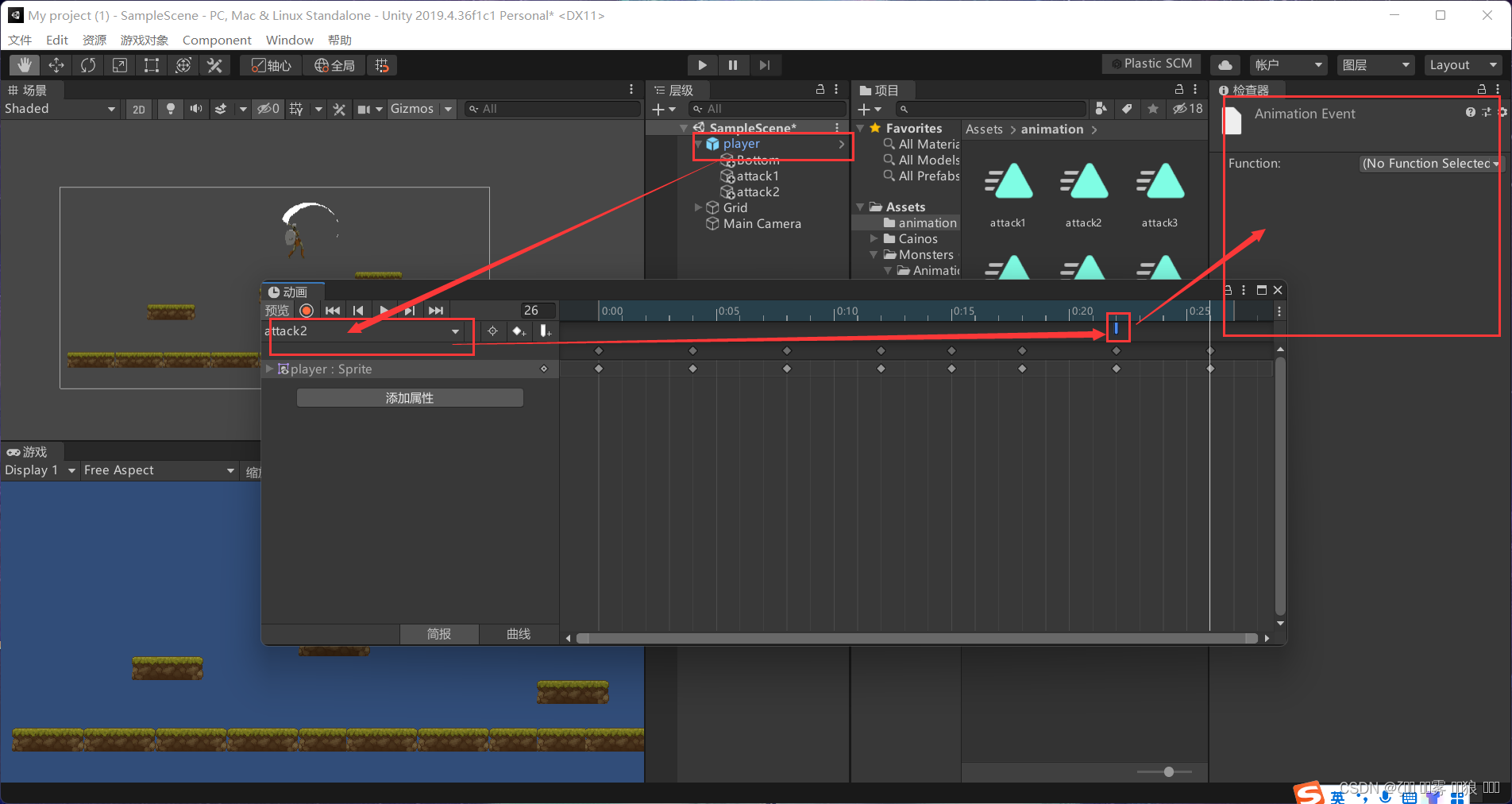Toggle animation record button
This screenshot has height=804, width=1512.
click(x=307, y=311)
